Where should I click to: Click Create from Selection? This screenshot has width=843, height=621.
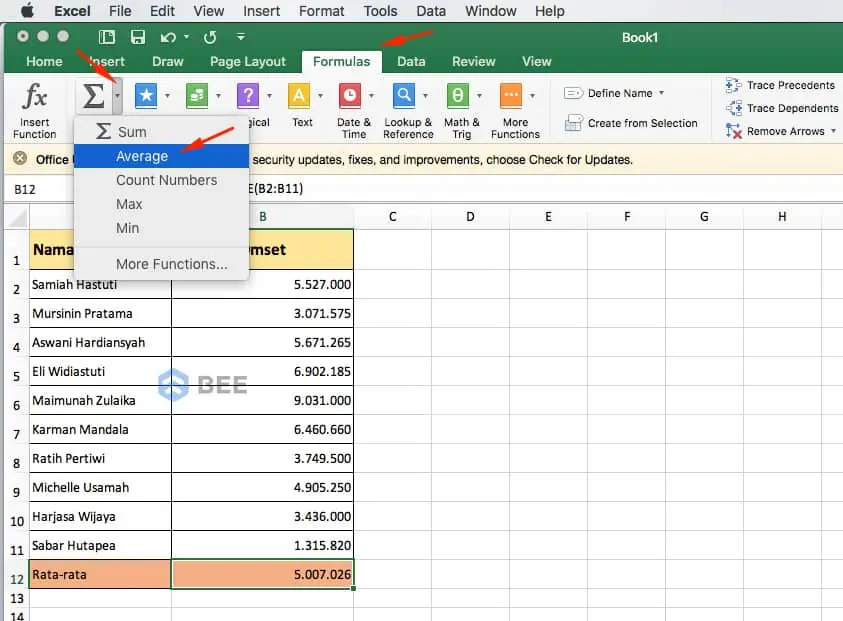[631, 123]
